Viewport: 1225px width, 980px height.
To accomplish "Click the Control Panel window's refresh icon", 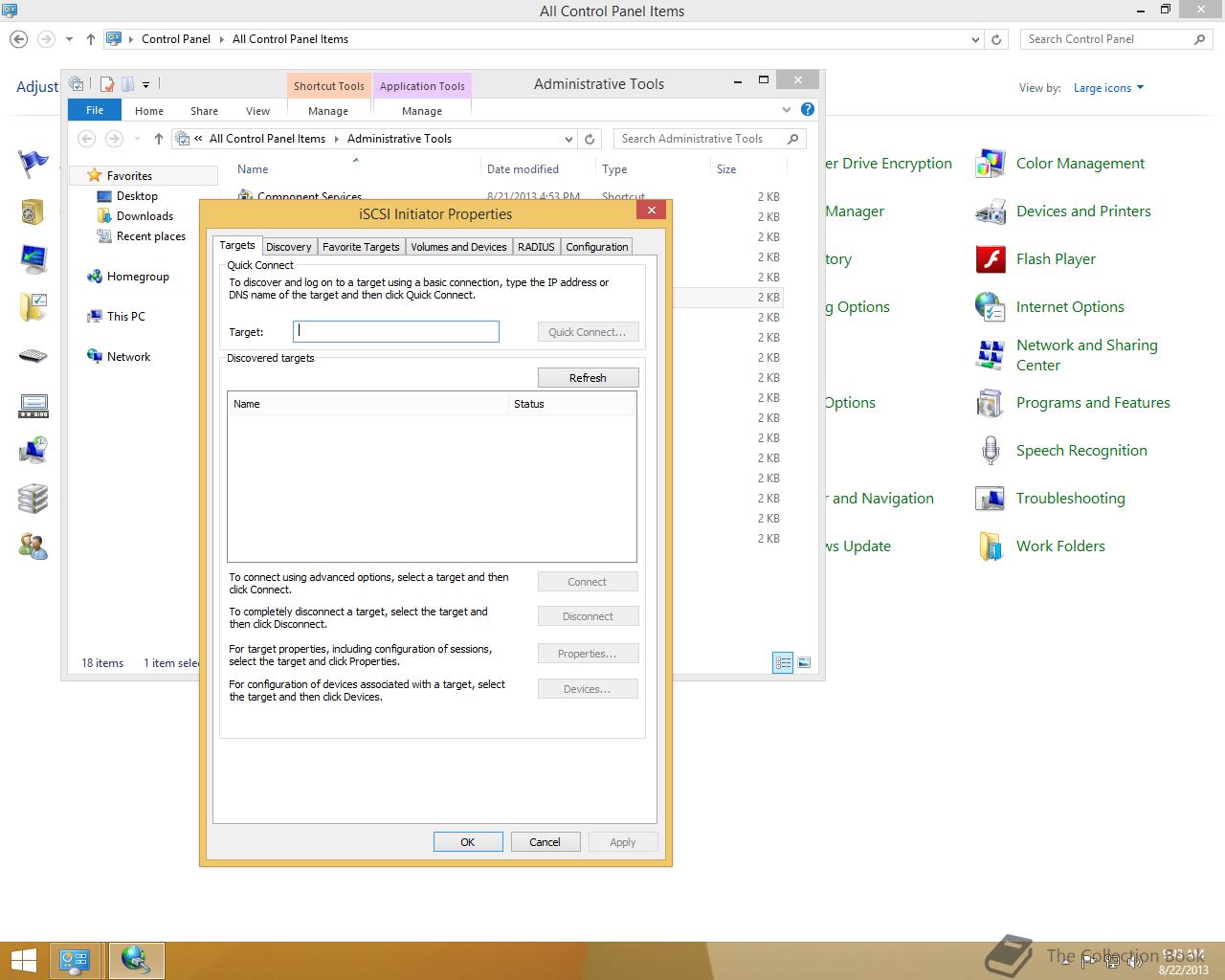I will point(996,39).
